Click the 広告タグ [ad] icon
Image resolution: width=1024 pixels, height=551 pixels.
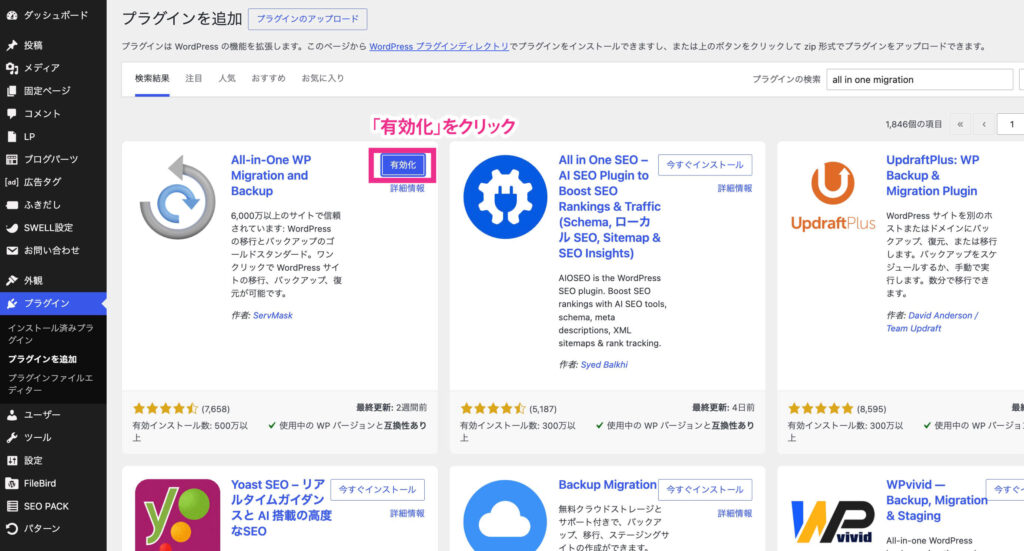[12, 182]
